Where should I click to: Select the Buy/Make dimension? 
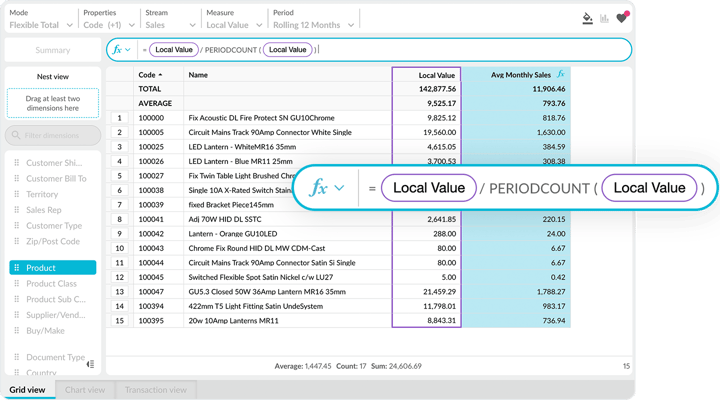pos(45,330)
